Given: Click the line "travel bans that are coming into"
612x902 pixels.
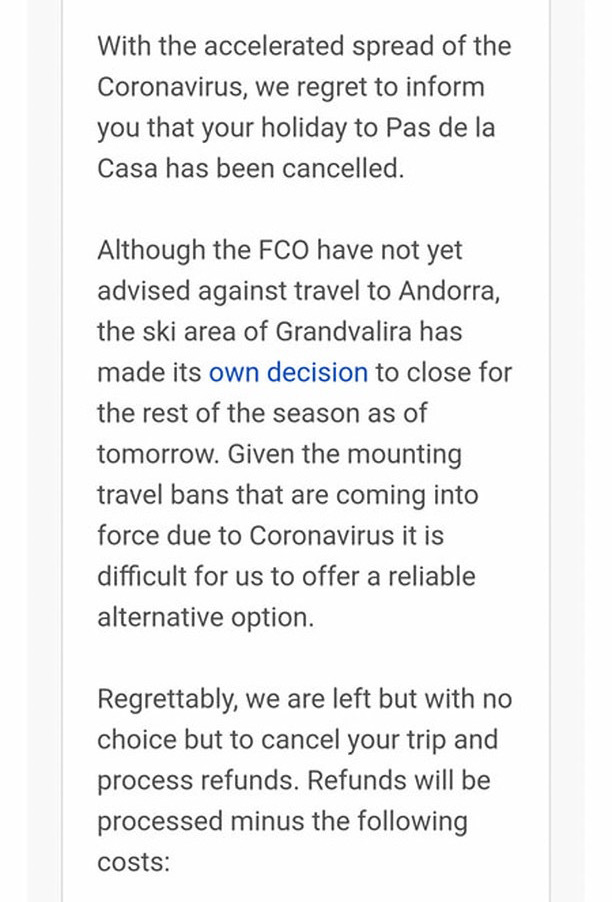Looking at the screenshot, I should [288, 495].
